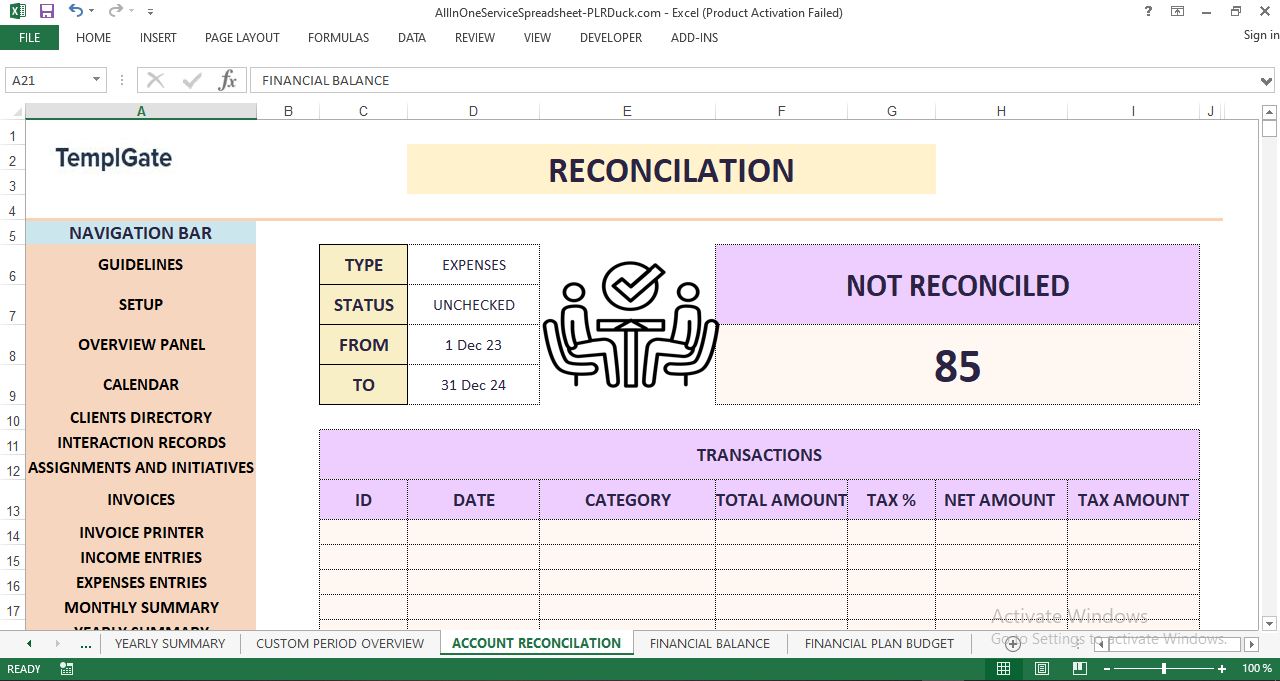Switch to YEARLY SUMMARY sheet tab
This screenshot has width=1280, height=681.
point(170,644)
